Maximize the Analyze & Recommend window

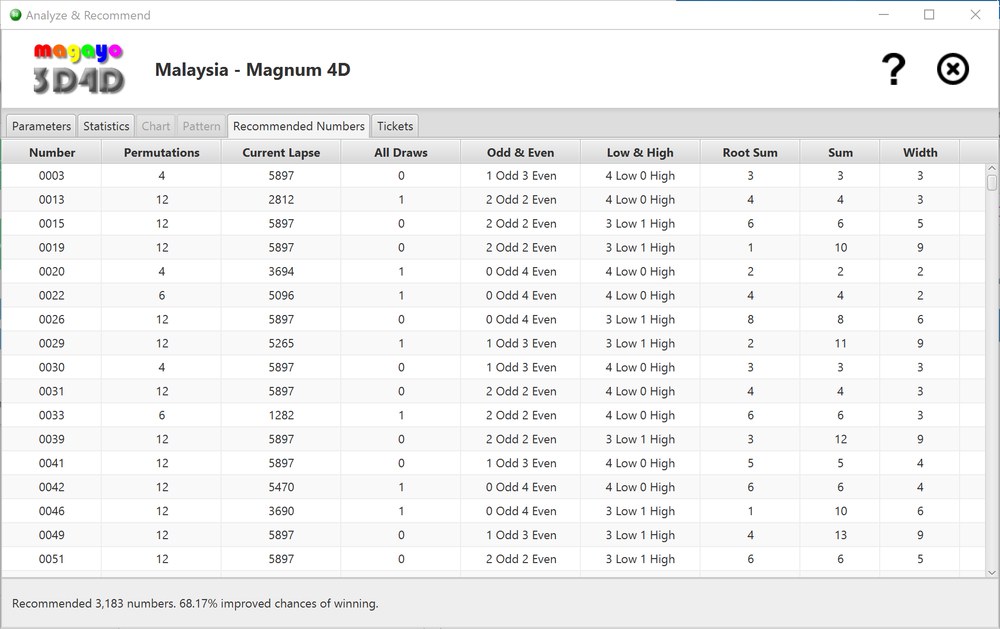coord(929,15)
